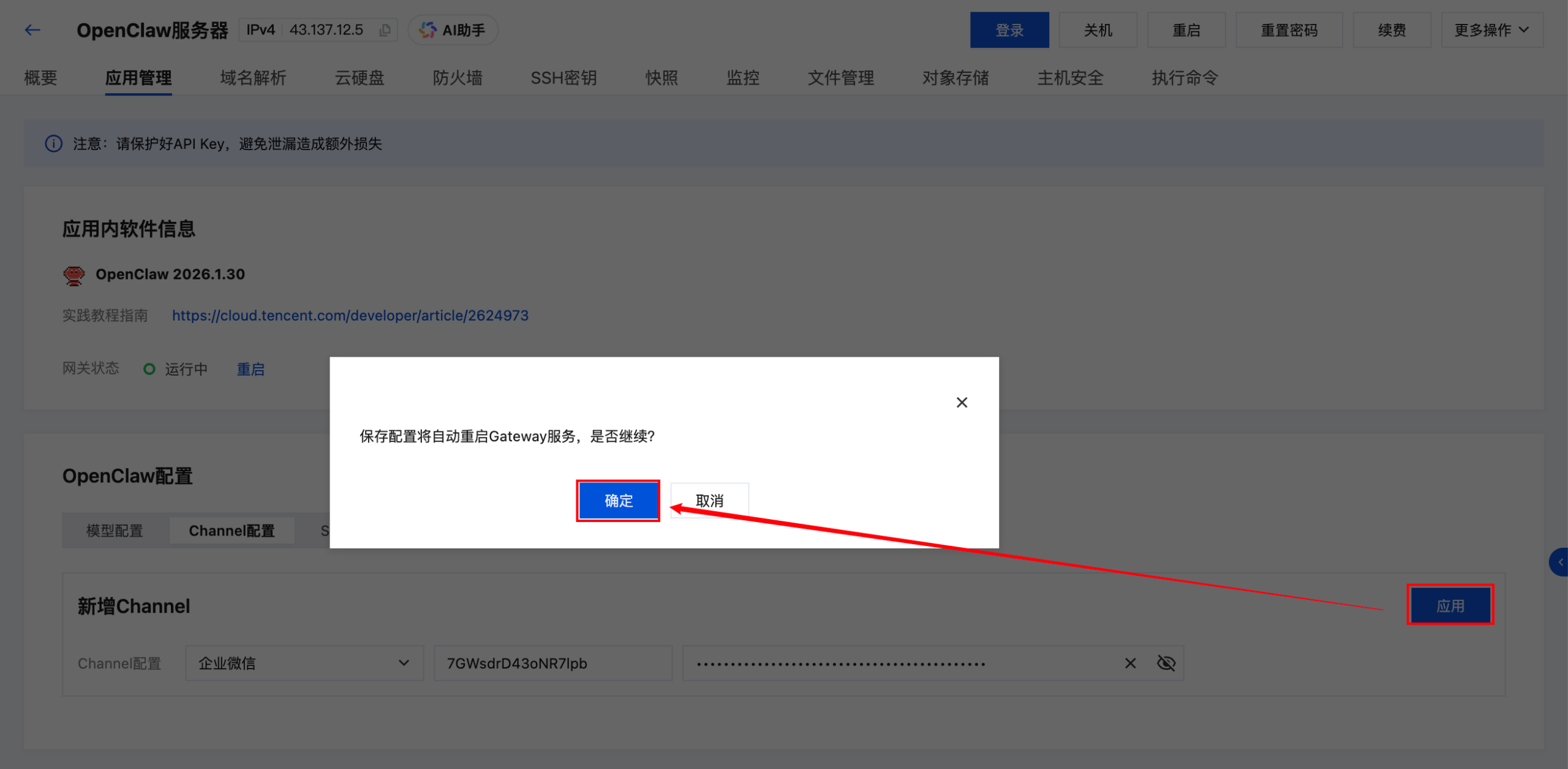Open 更多操作 dropdown menu
1568x769 pixels.
1491,30
